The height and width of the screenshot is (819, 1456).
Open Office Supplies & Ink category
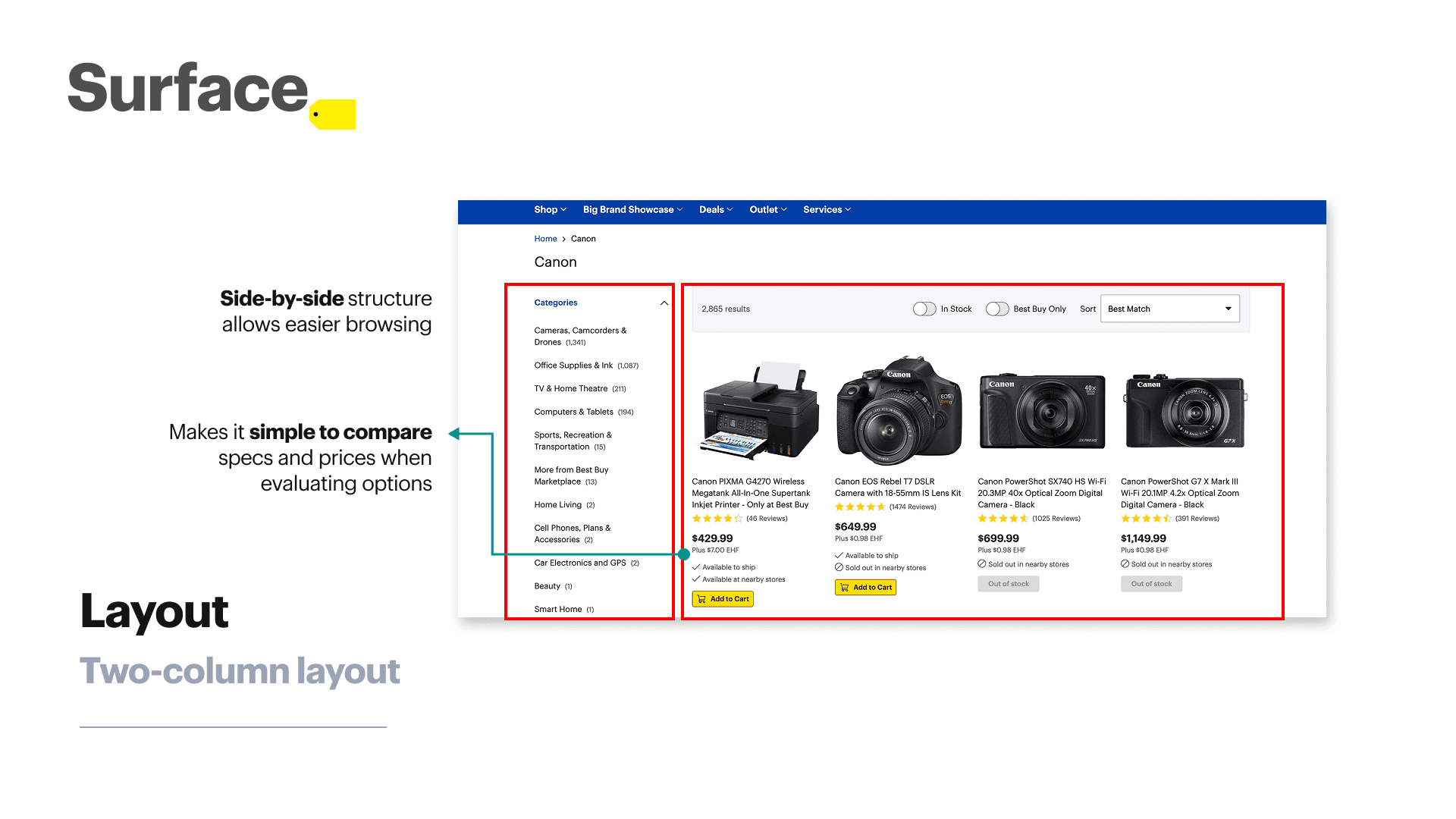pos(573,366)
